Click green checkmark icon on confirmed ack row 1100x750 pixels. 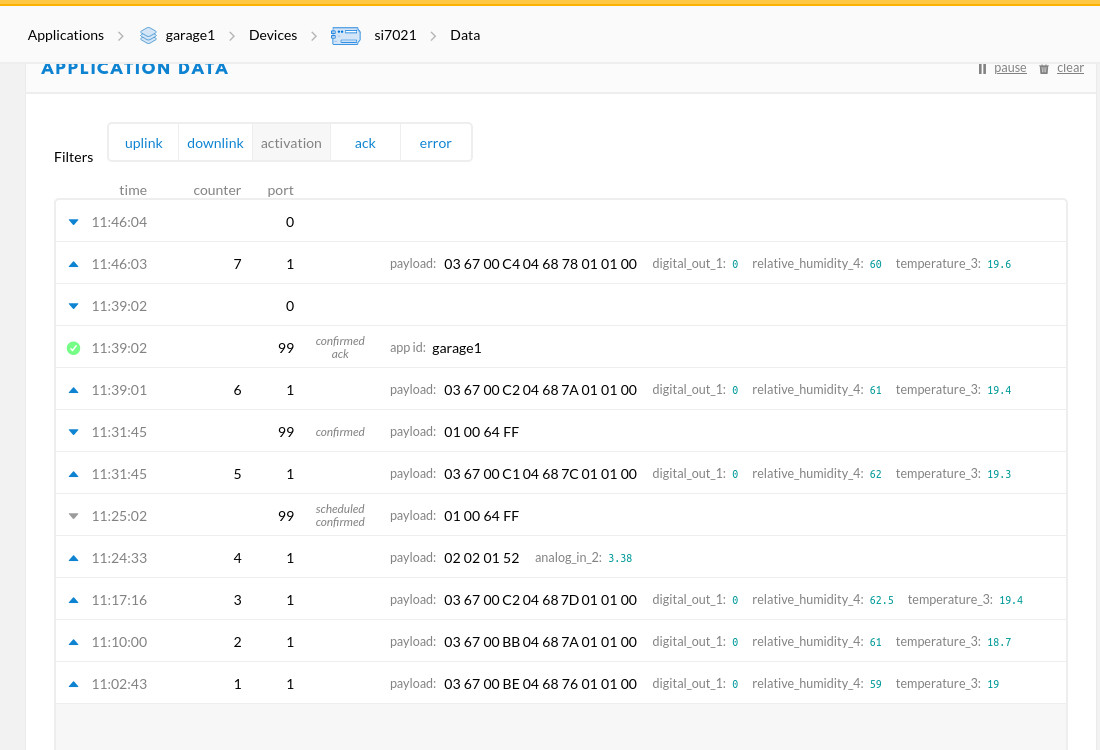[x=73, y=348]
